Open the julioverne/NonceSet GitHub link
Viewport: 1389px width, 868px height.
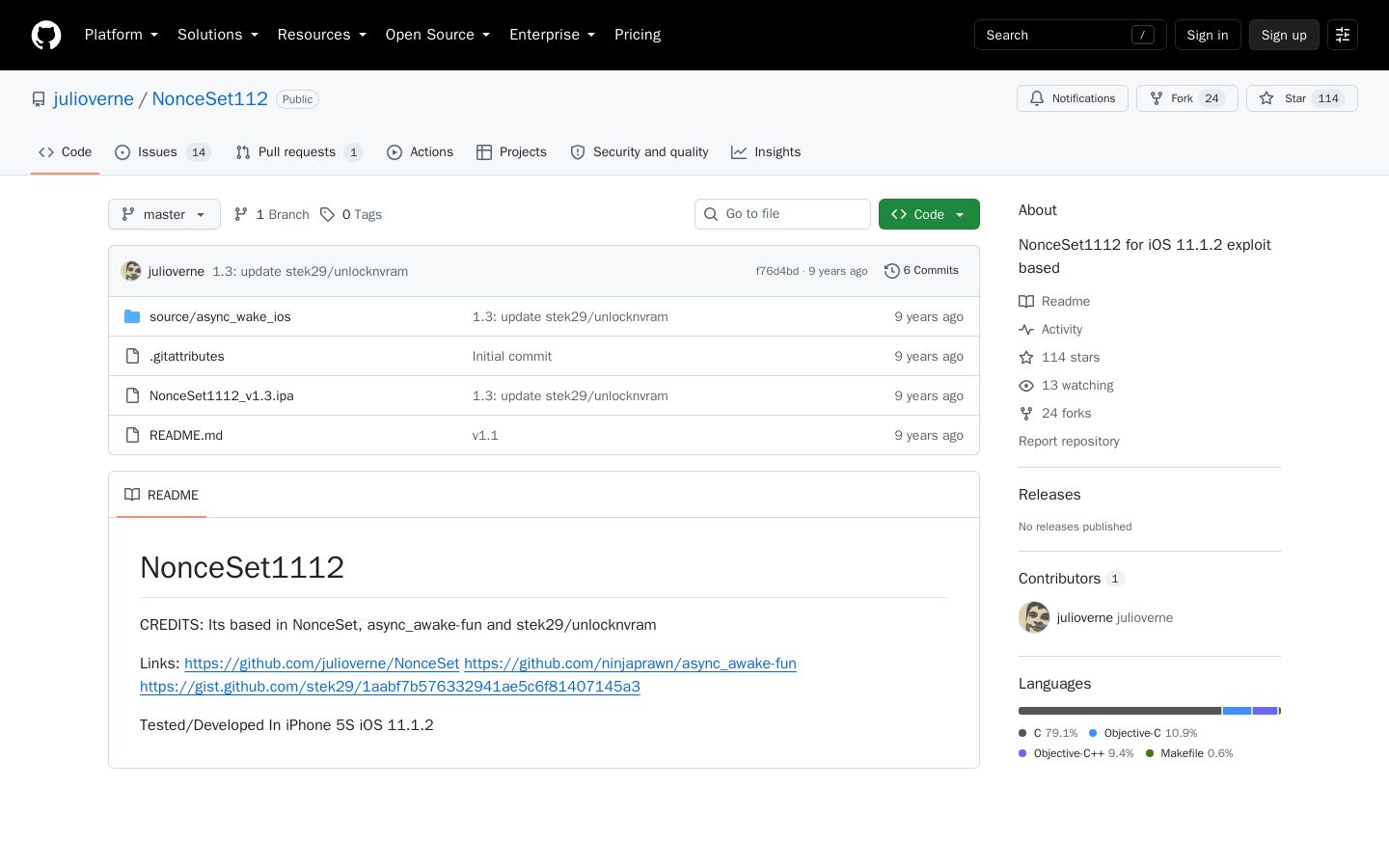(x=321, y=664)
